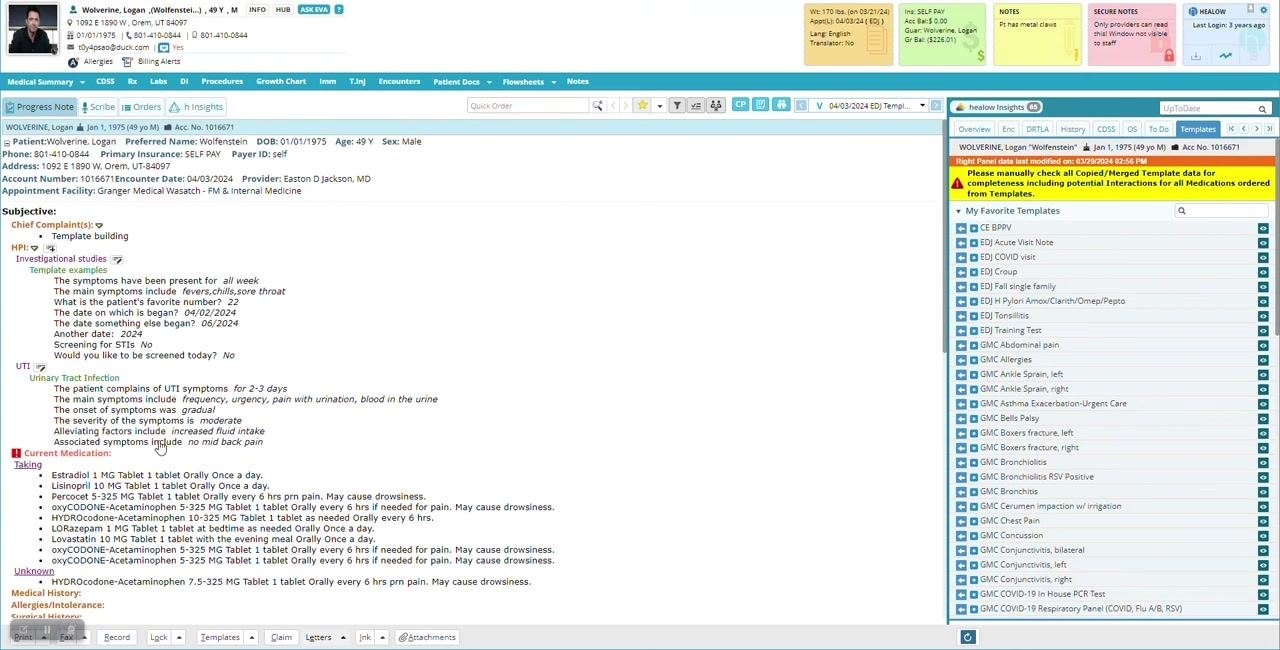1280x650 pixels.
Task: Go to previous encounter arrow beside visit dropdown
Action: click(801, 106)
